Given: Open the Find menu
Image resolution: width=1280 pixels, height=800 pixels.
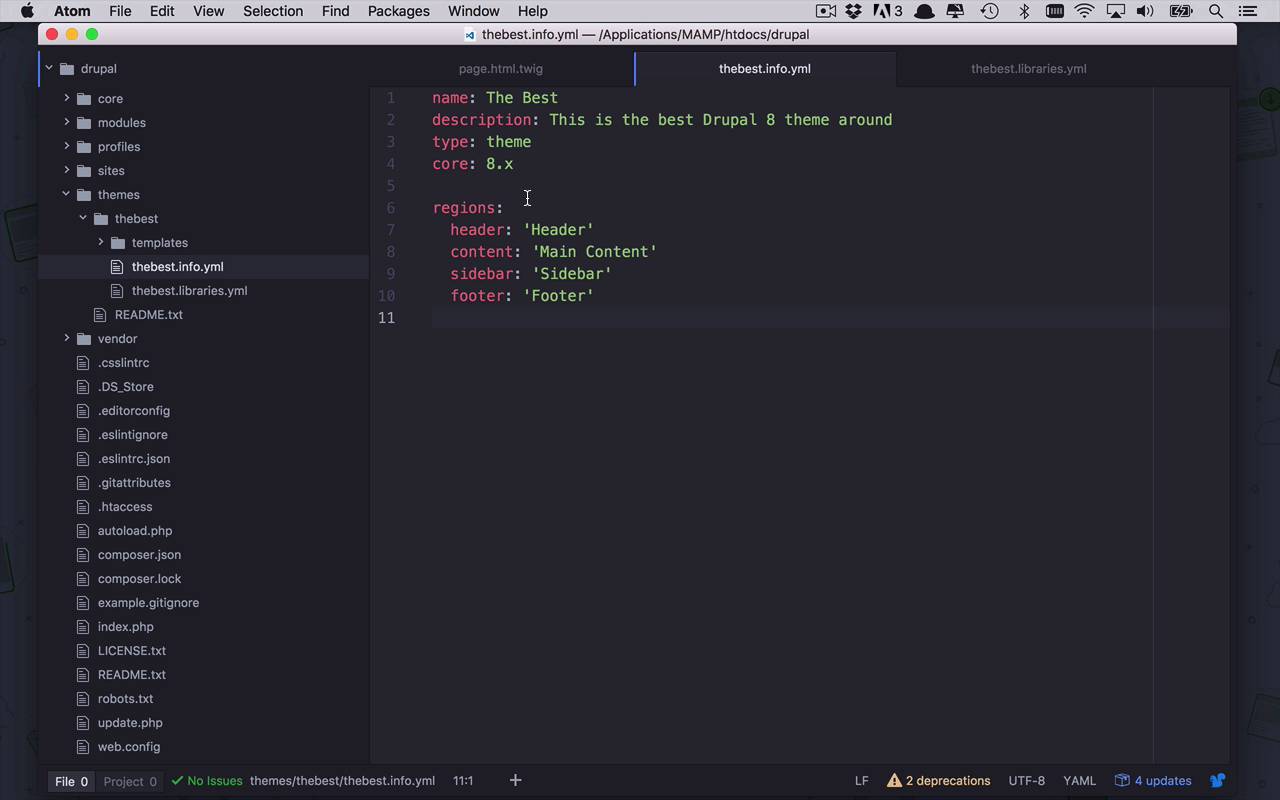Looking at the screenshot, I should tap(335, 11).
